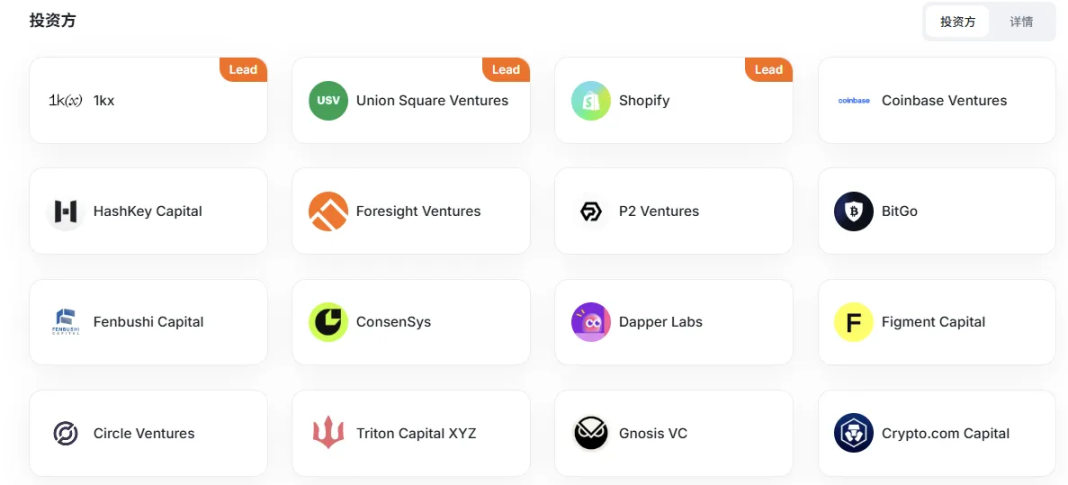Click the HashKey Capital logo icon
The width and height of the screenshot is (1068, 485).
[x=66, y=212]
